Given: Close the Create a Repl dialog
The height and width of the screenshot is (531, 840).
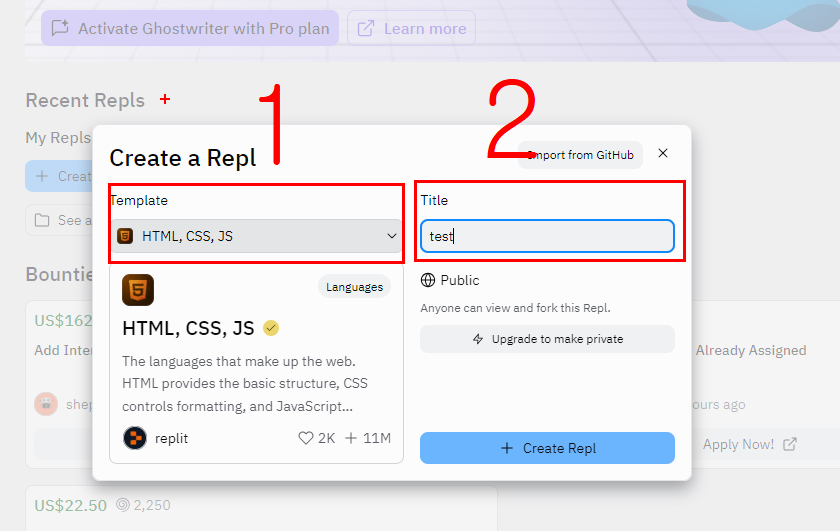Looking at the screenshot, I should 663,153.
